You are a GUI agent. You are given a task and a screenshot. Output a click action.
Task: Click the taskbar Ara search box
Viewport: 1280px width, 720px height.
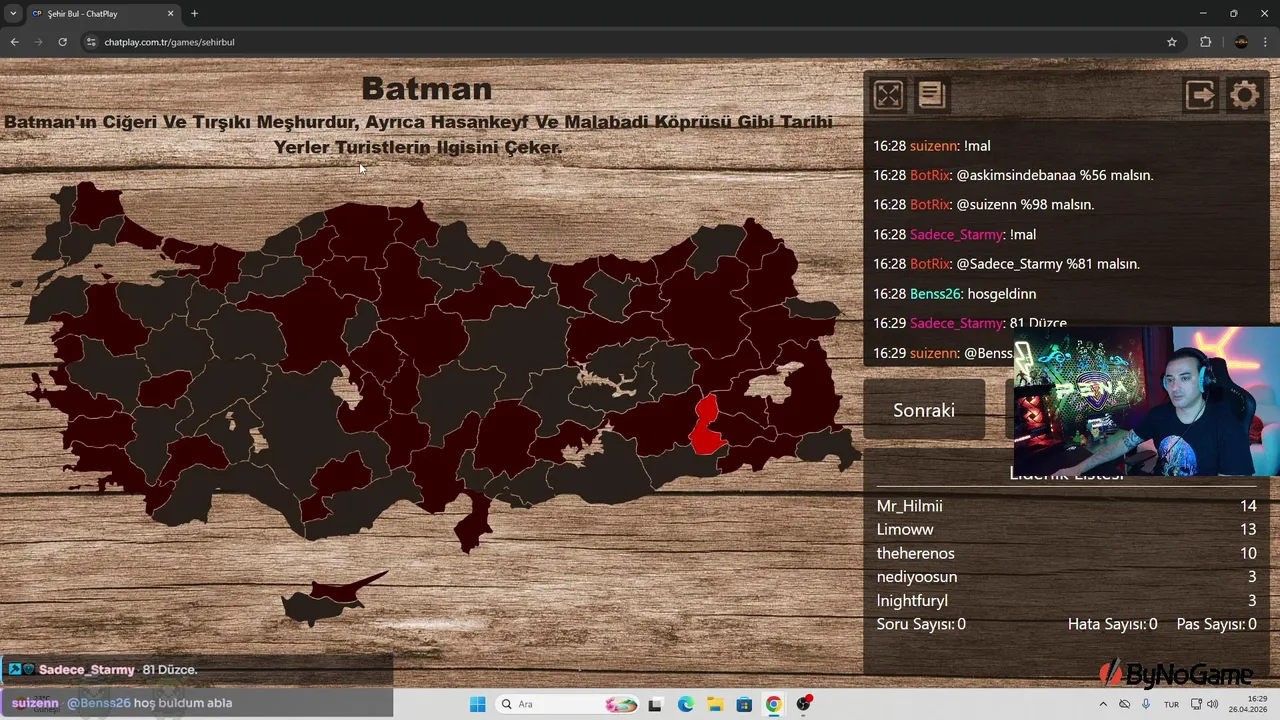(x=568, y=704)
